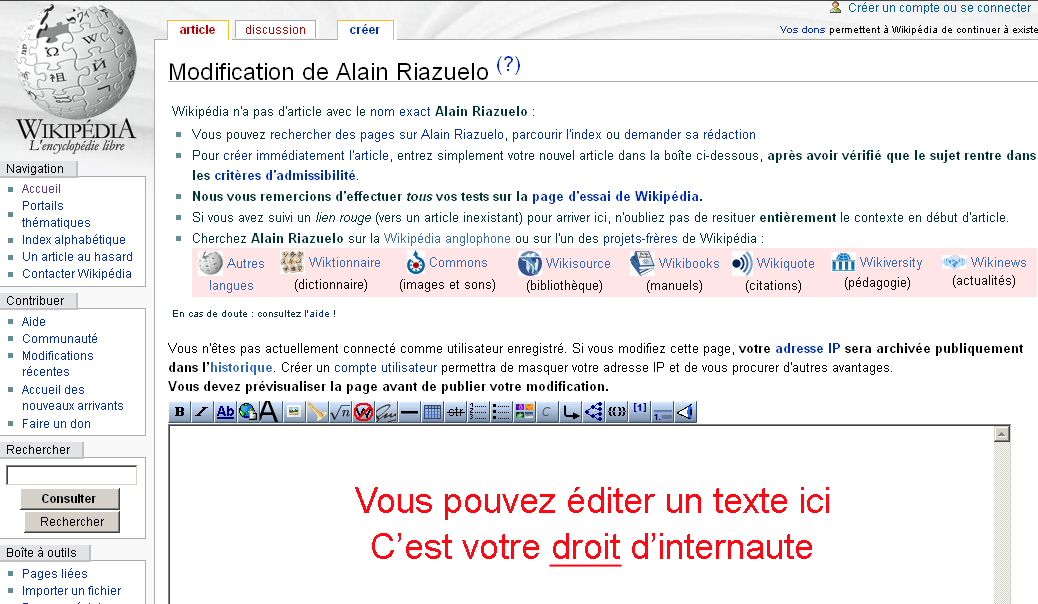Click the Consulter button
Screen dimensions: 1038x604
coord(69,499)
